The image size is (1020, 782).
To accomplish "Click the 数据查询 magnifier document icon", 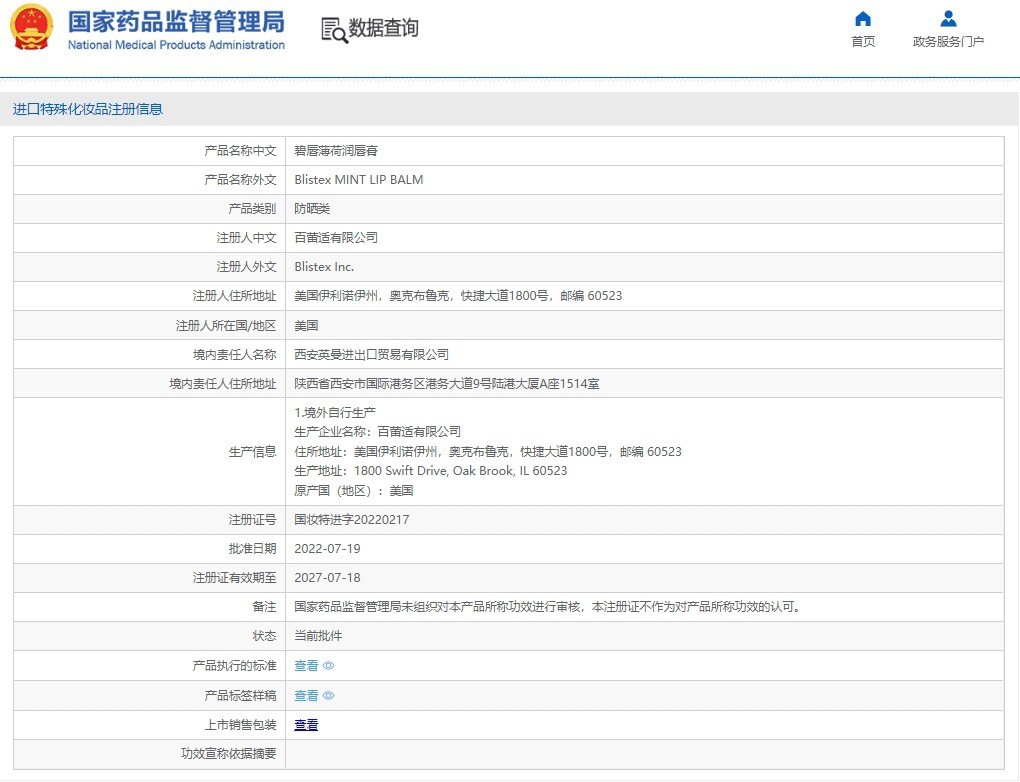I will [x=334, y=29].
